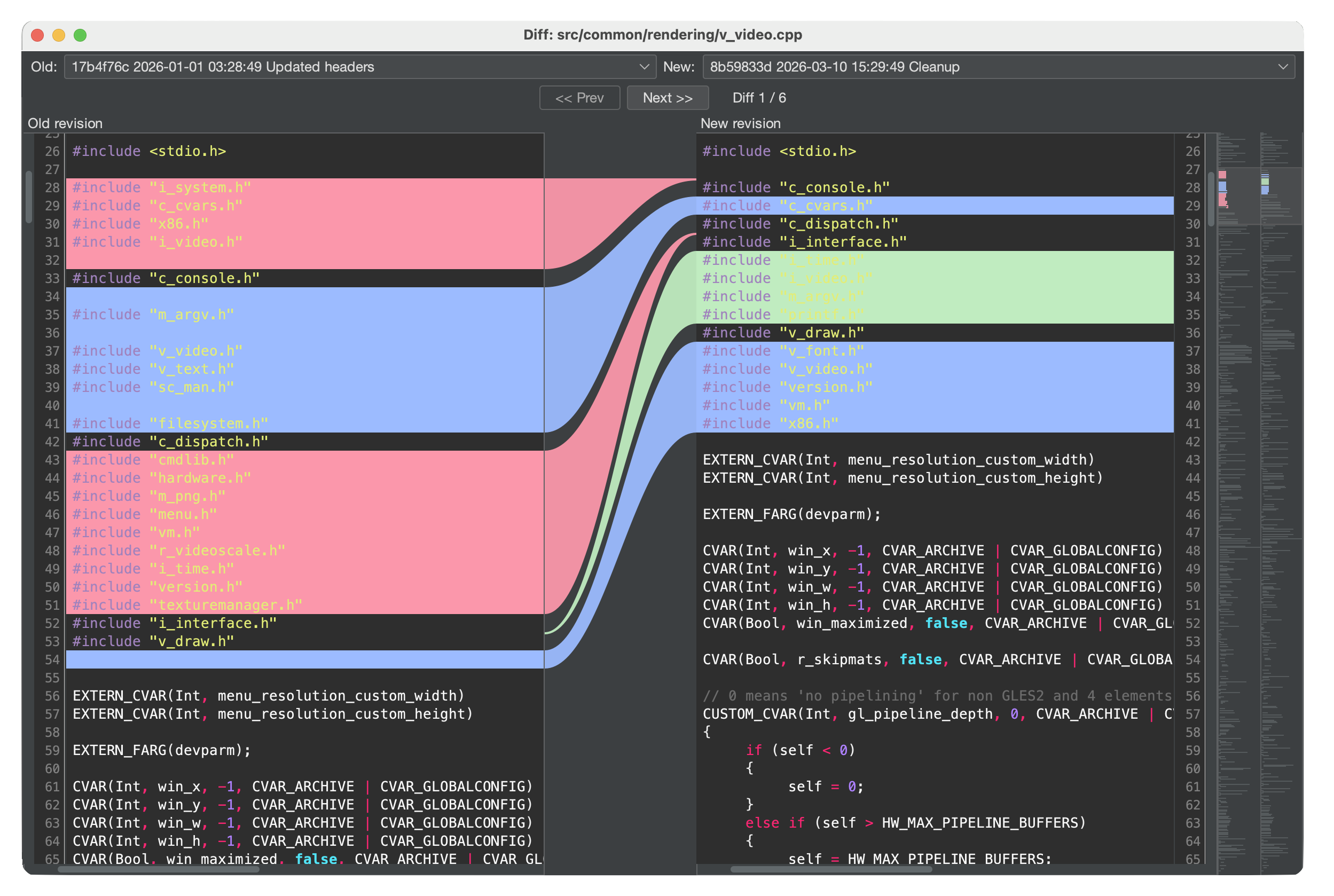Click line number 54 in the new revision gutter

pos(1193,659)
